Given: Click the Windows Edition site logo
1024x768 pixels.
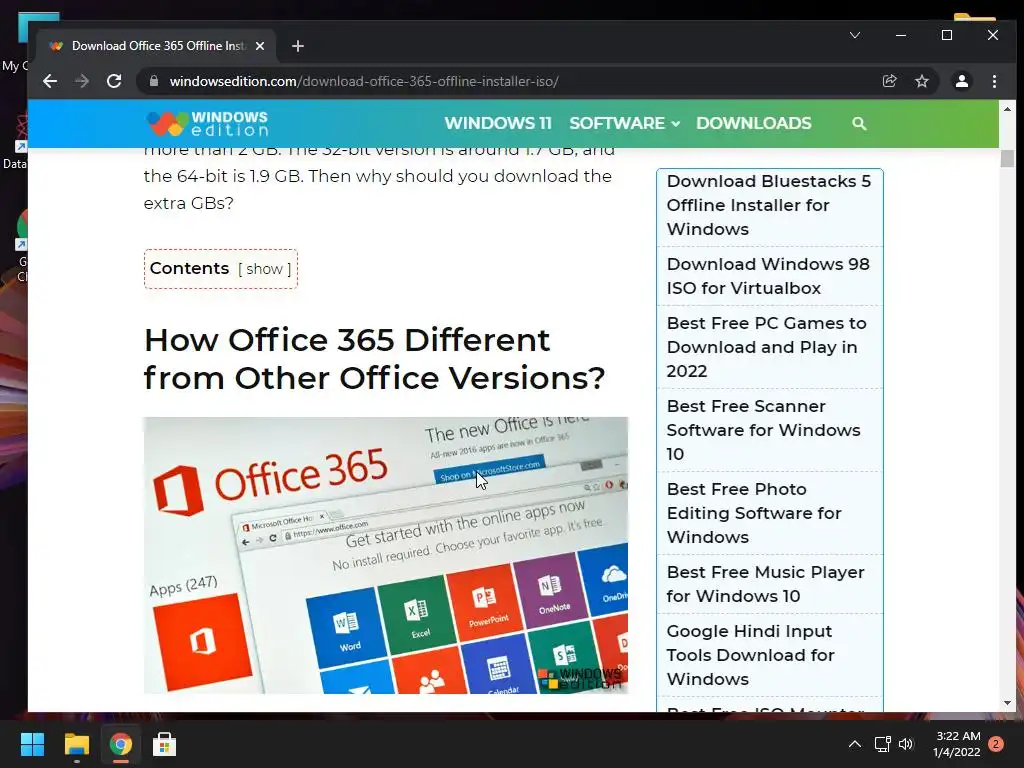Looking at the screenshot, I should 208,123.
